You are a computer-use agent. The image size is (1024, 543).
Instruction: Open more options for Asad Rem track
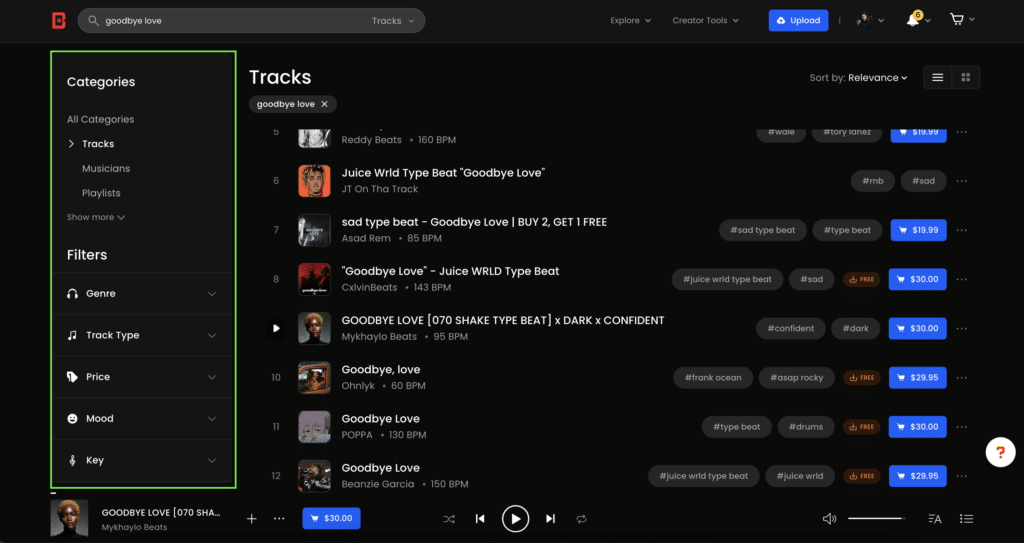point(961,230)
